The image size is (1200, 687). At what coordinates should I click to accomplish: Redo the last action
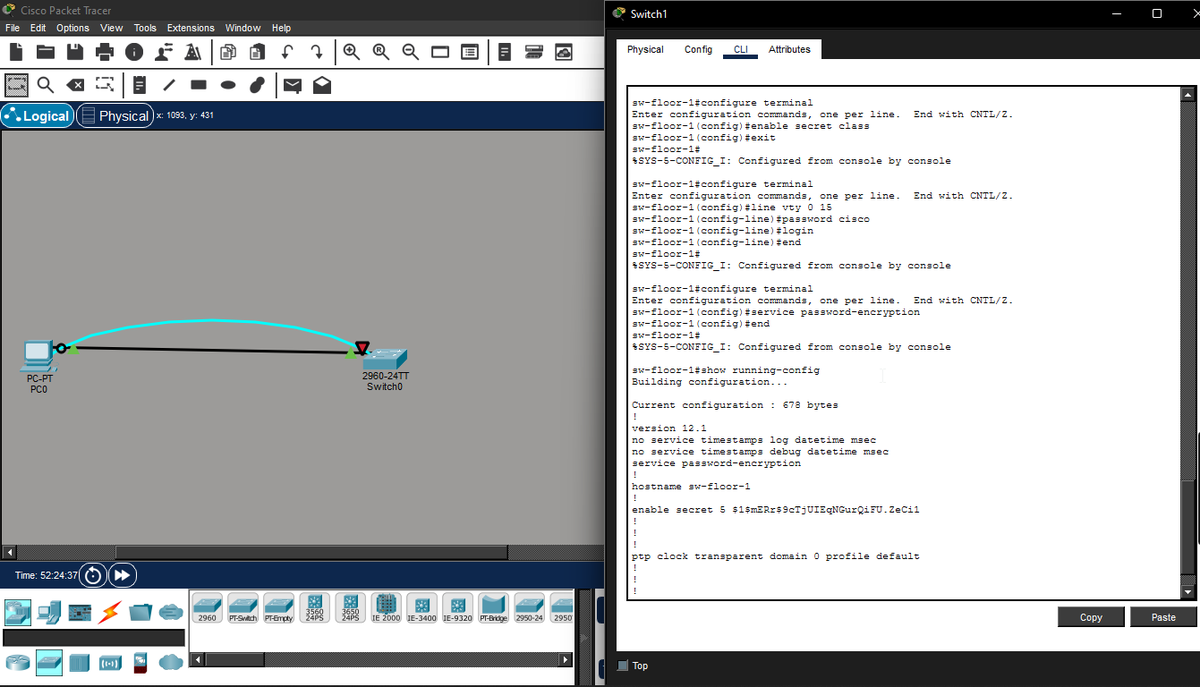click(x=316, y=51)
